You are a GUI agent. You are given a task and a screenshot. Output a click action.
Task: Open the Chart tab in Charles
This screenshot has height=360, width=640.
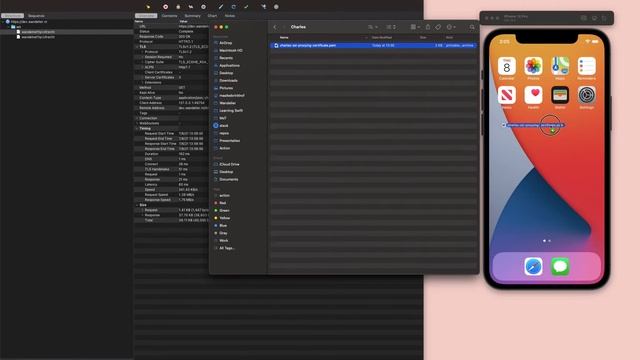pos(212,16)
